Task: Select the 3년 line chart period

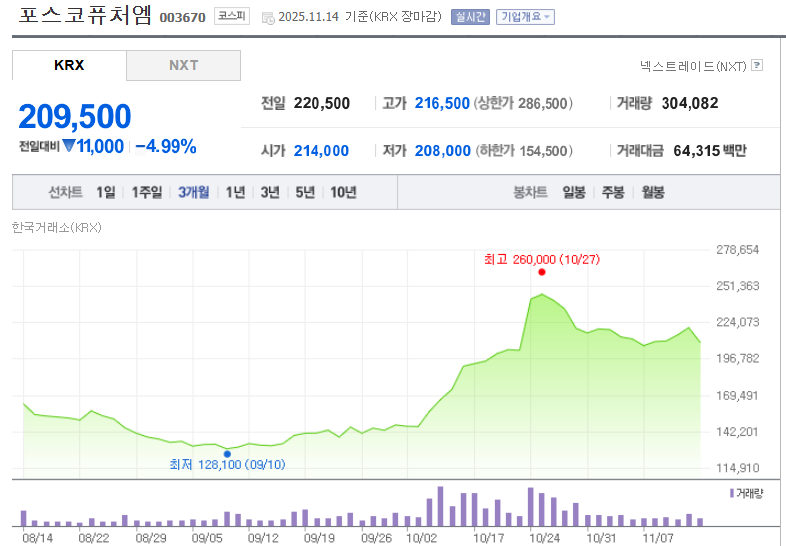Action: [x=270, y=192]
